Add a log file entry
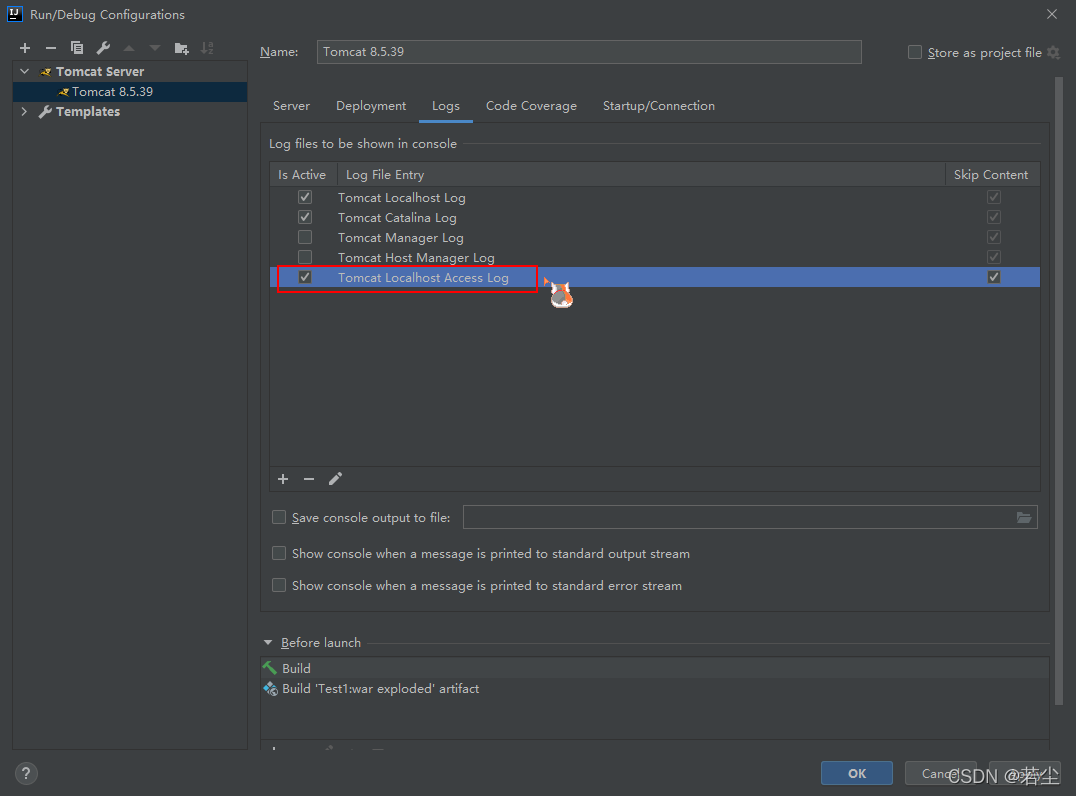 tap(283, 479)
